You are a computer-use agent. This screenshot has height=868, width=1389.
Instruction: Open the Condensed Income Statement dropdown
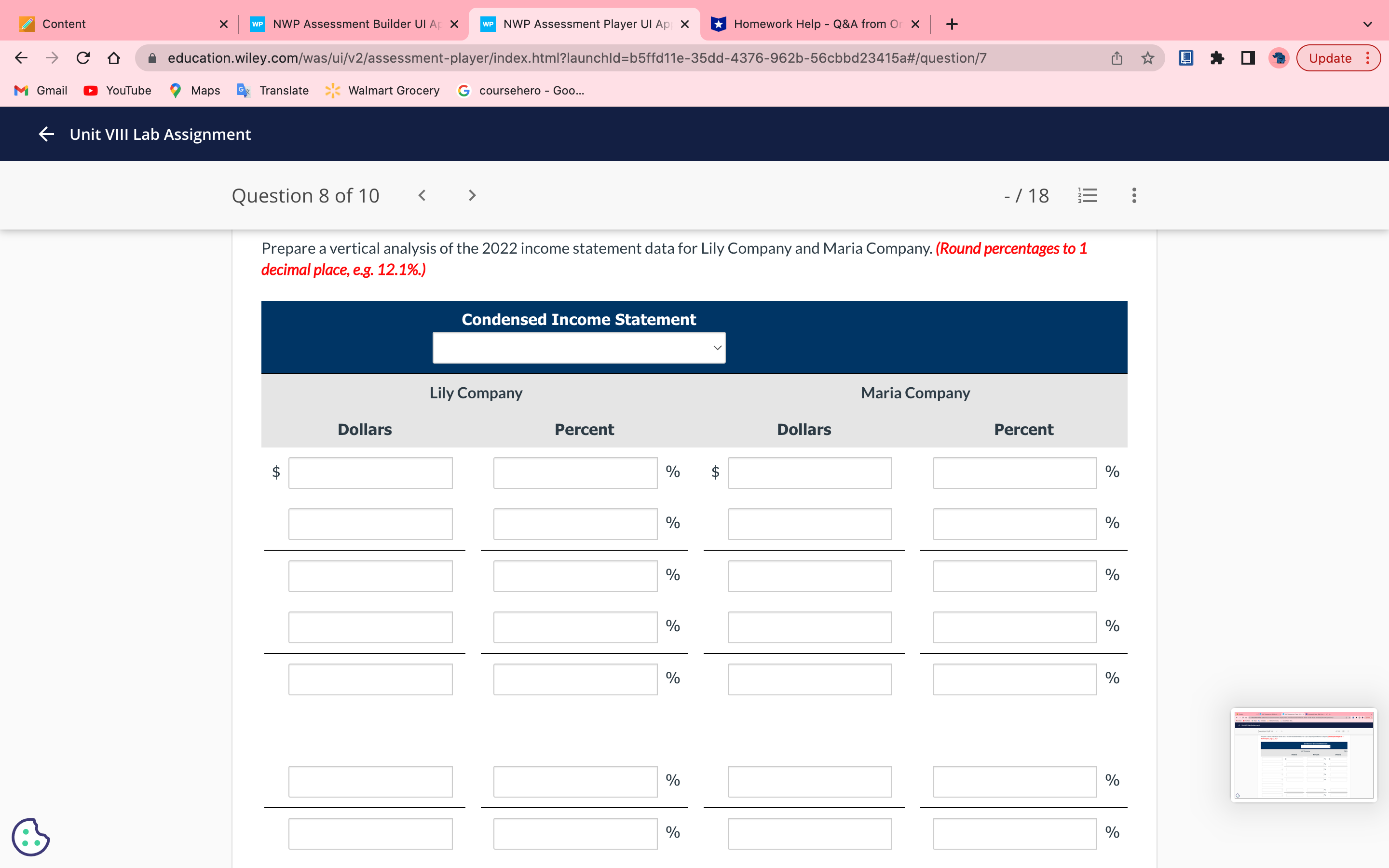coord(579,347)
